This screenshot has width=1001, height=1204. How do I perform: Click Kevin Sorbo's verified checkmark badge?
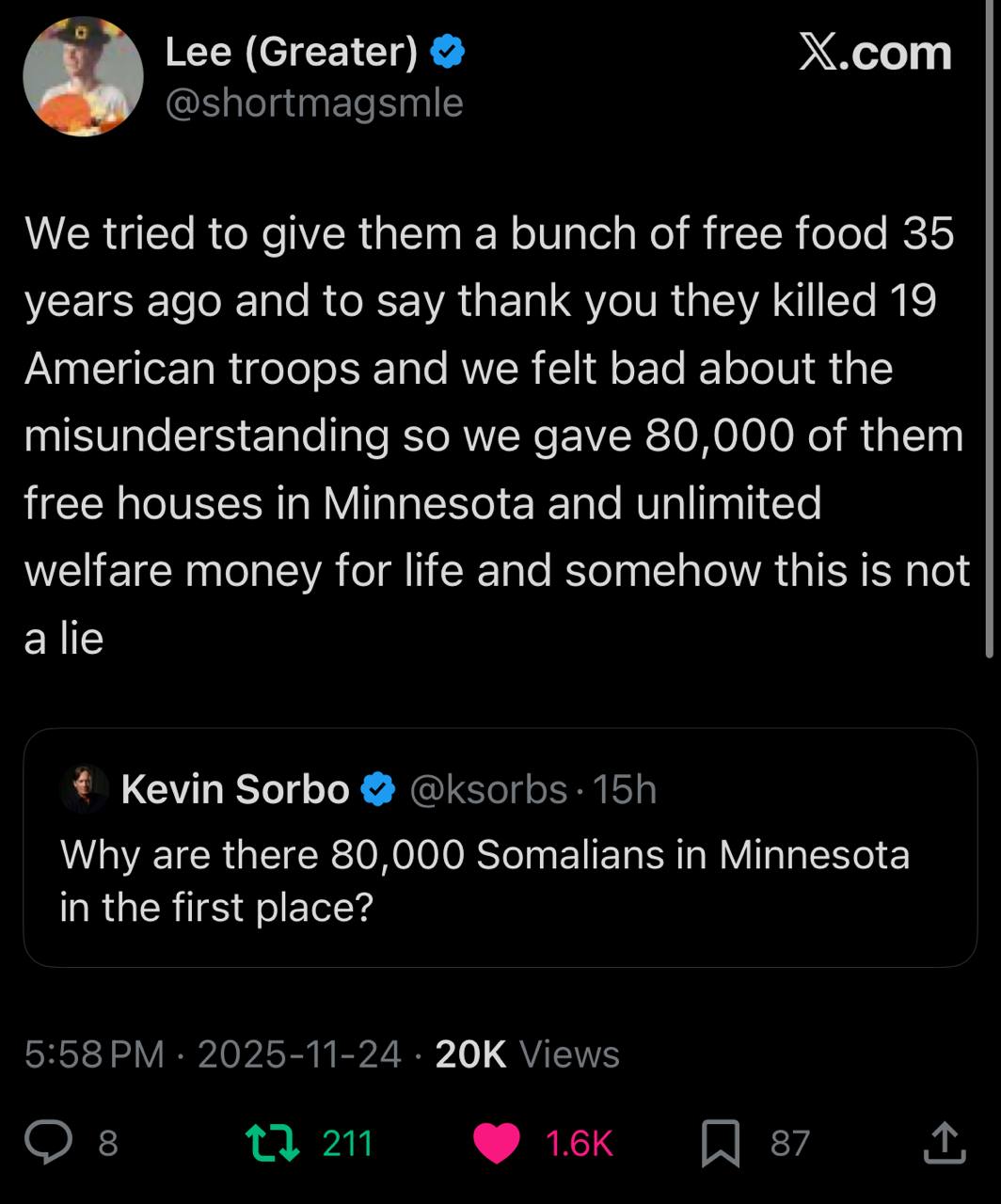[x=377, y=789]
